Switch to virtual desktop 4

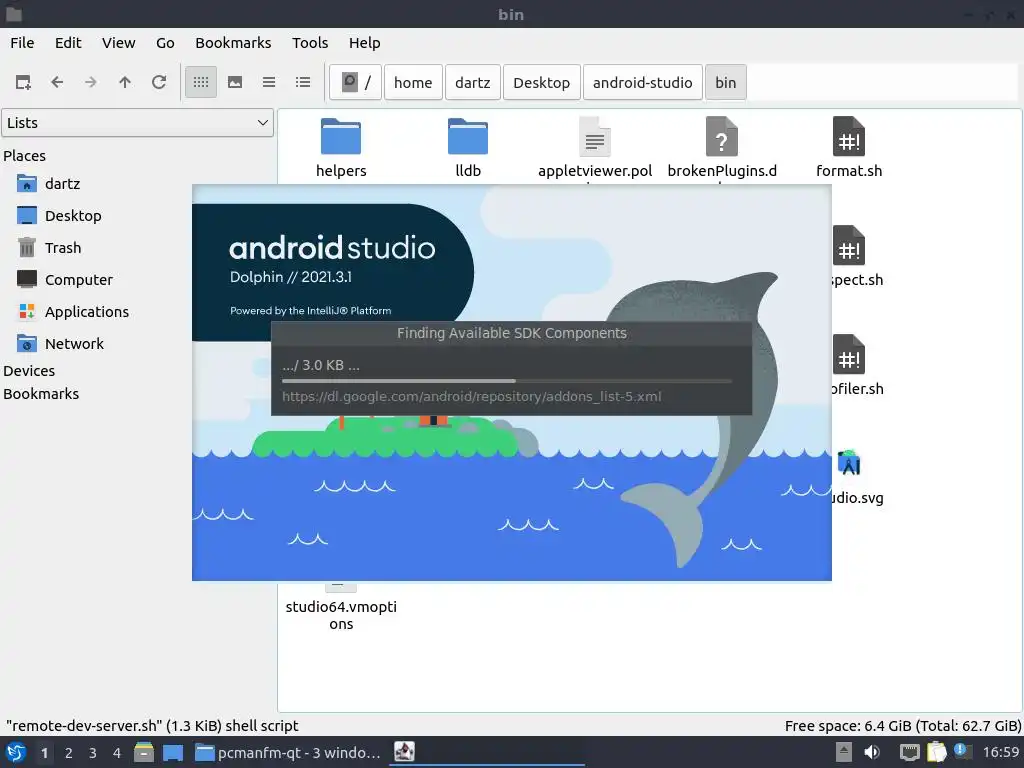(x=117, y=753)
